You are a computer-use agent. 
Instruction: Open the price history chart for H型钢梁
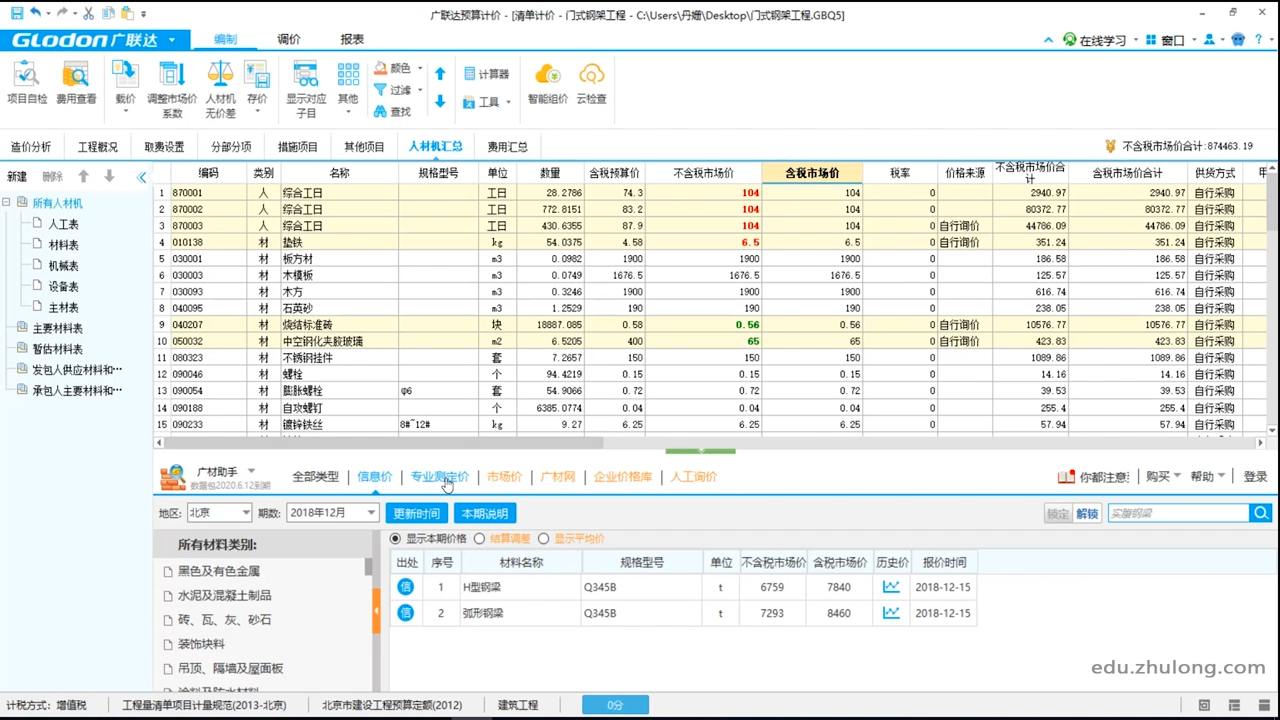[890, 587]
